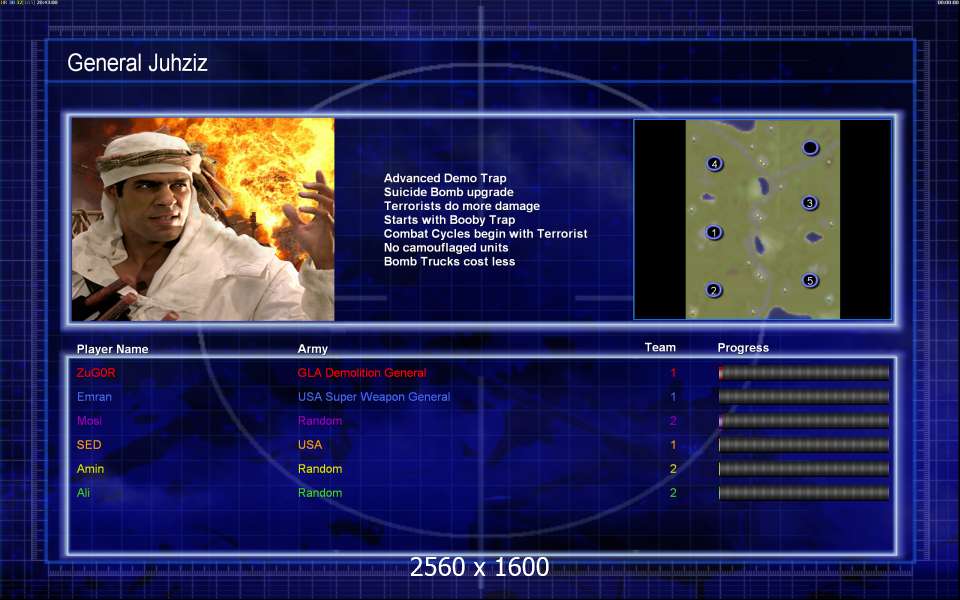Click Mosi's team number
The width and height of the screenshot is (960, 600).
pyautogui.click(x=673, y=421)
